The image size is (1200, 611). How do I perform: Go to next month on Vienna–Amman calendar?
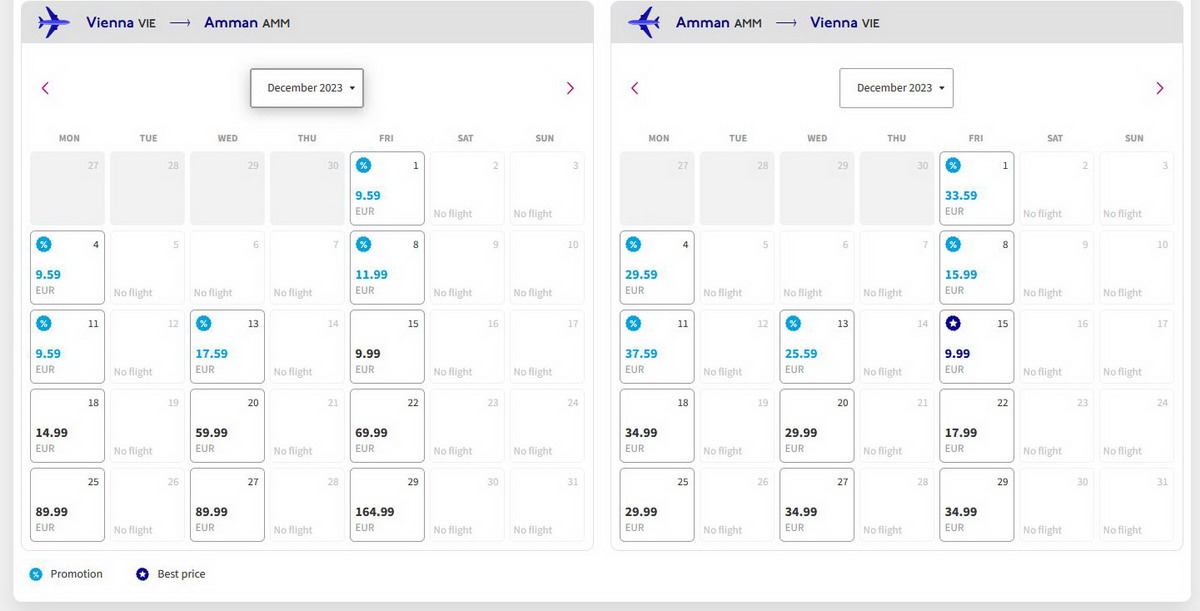point(570,88)
